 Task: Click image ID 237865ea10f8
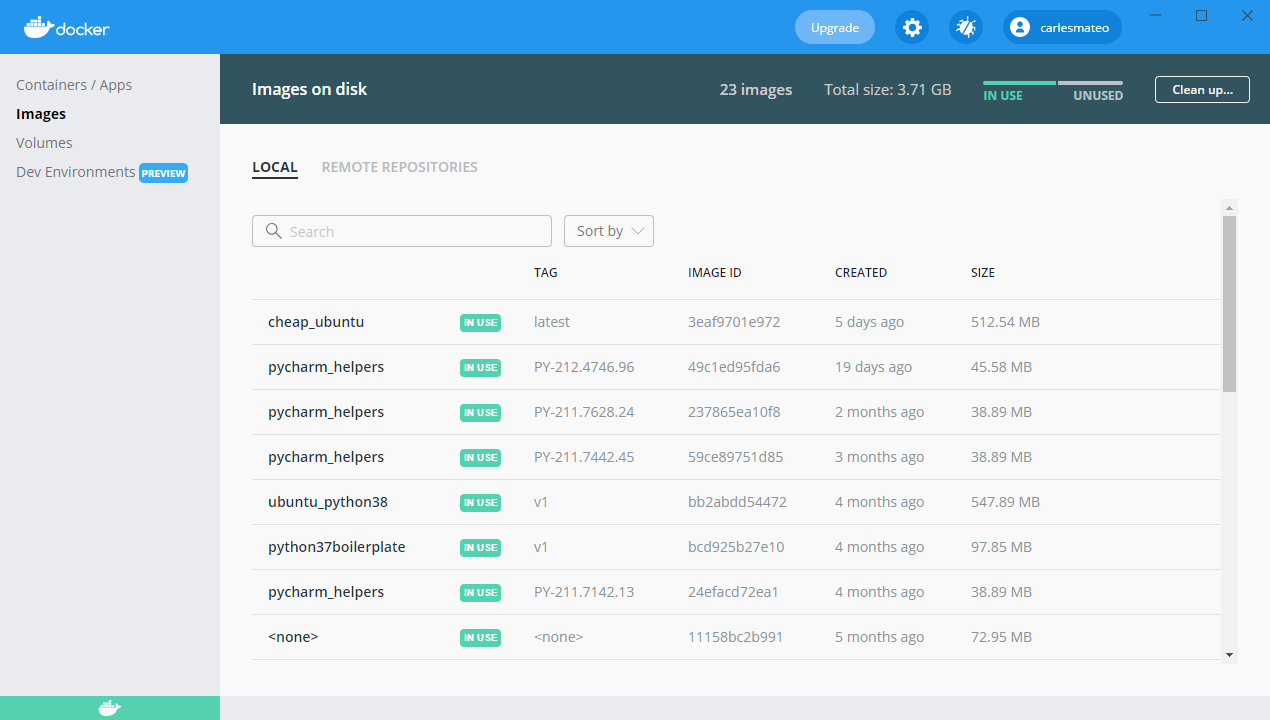pos(734,412)
